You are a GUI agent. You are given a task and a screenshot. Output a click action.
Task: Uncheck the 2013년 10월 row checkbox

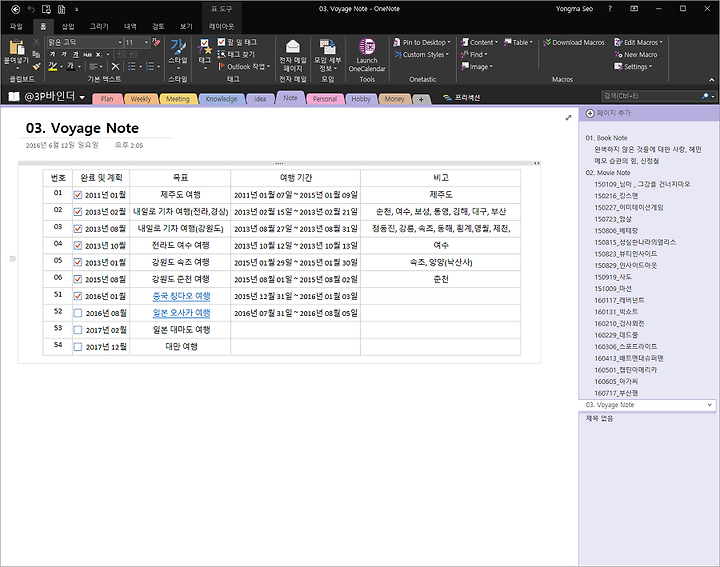[78, 246]
